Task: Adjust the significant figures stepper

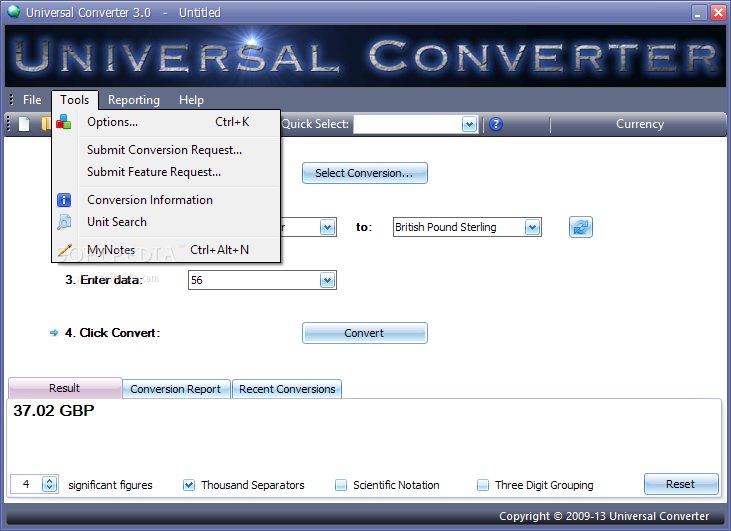Action: 49,484
